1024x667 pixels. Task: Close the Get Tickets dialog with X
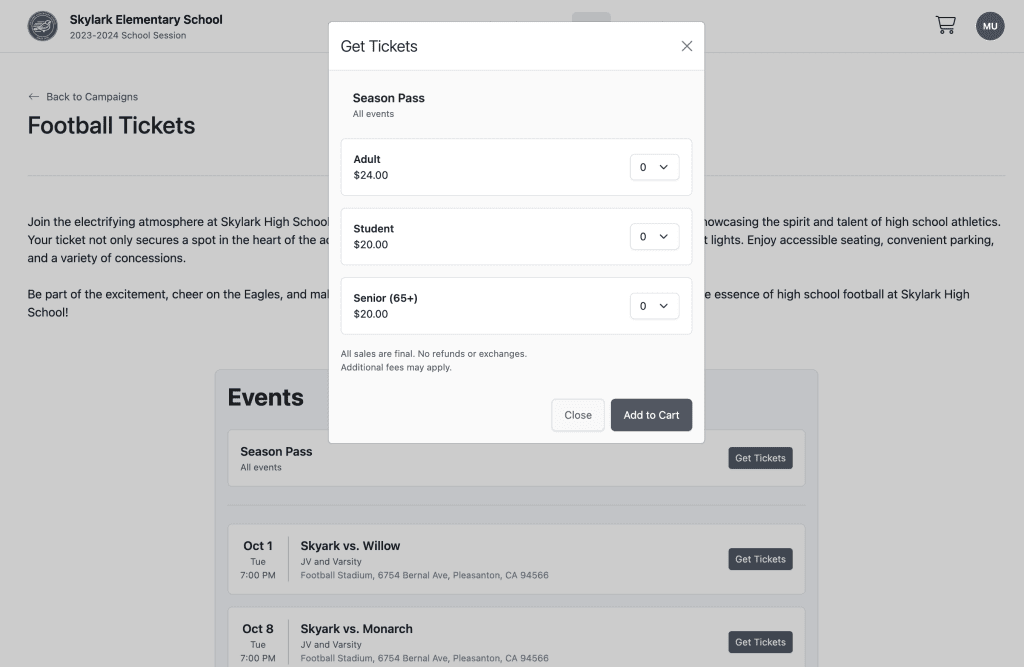coord(686,46)
